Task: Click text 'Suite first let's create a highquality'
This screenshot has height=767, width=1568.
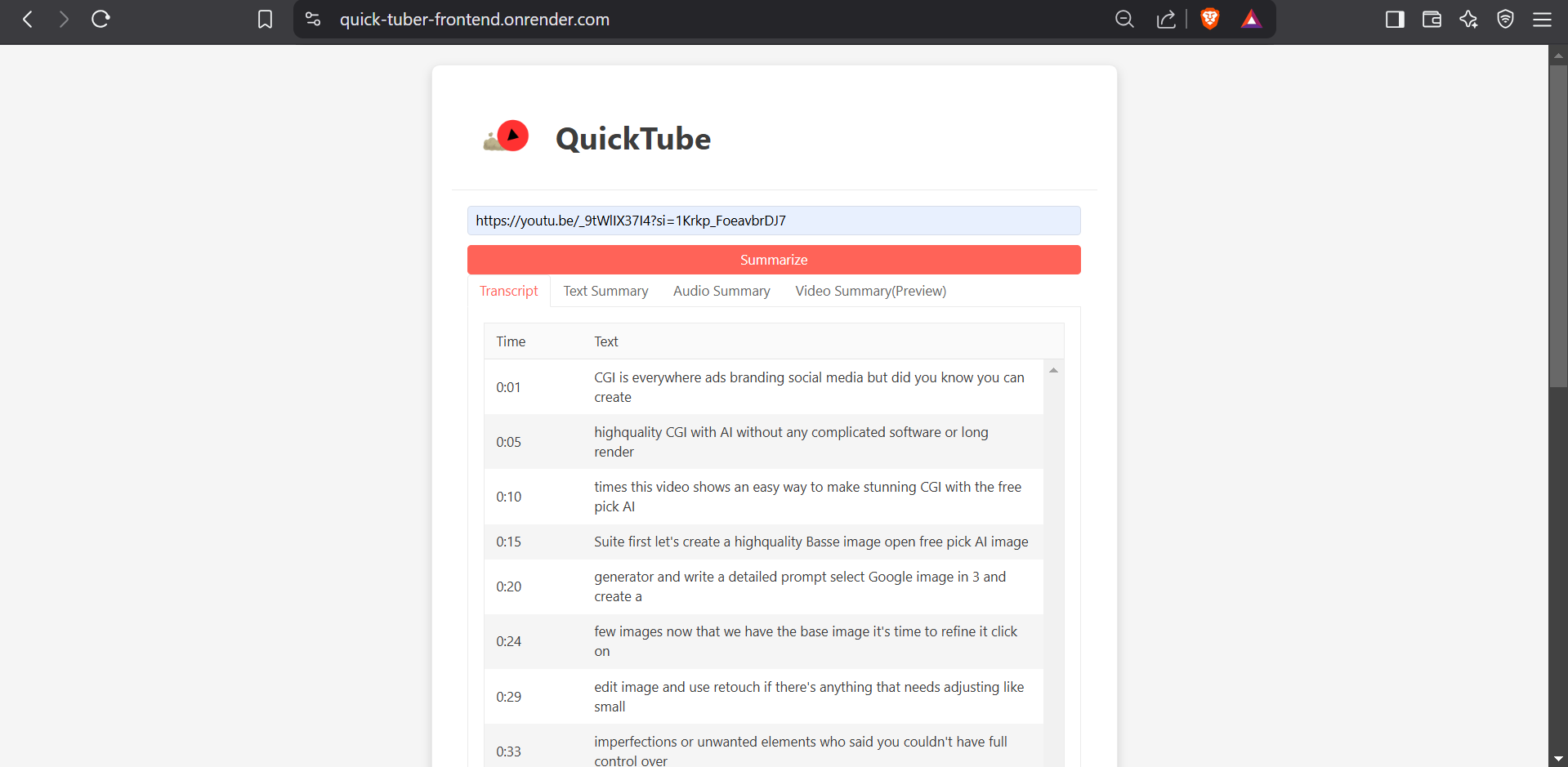Action: pyautogui.click(x=698, y=542)
